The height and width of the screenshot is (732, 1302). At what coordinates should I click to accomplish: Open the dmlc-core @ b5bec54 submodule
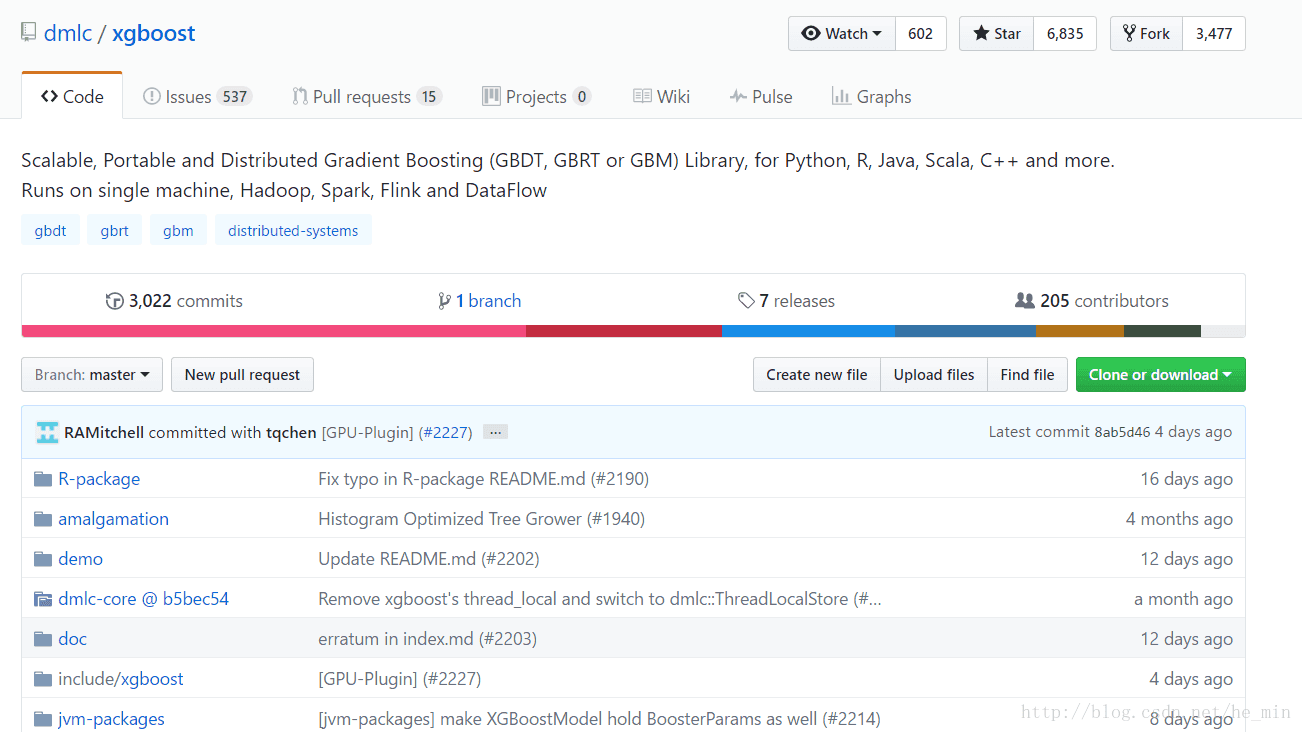pyautogui.click(x=143, y=599)
